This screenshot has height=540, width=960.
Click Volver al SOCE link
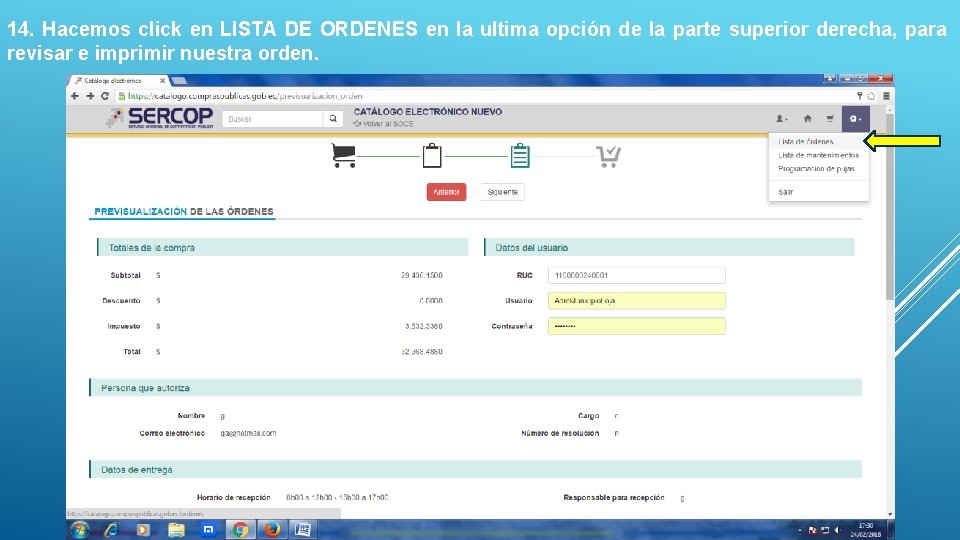pos(383,124)
